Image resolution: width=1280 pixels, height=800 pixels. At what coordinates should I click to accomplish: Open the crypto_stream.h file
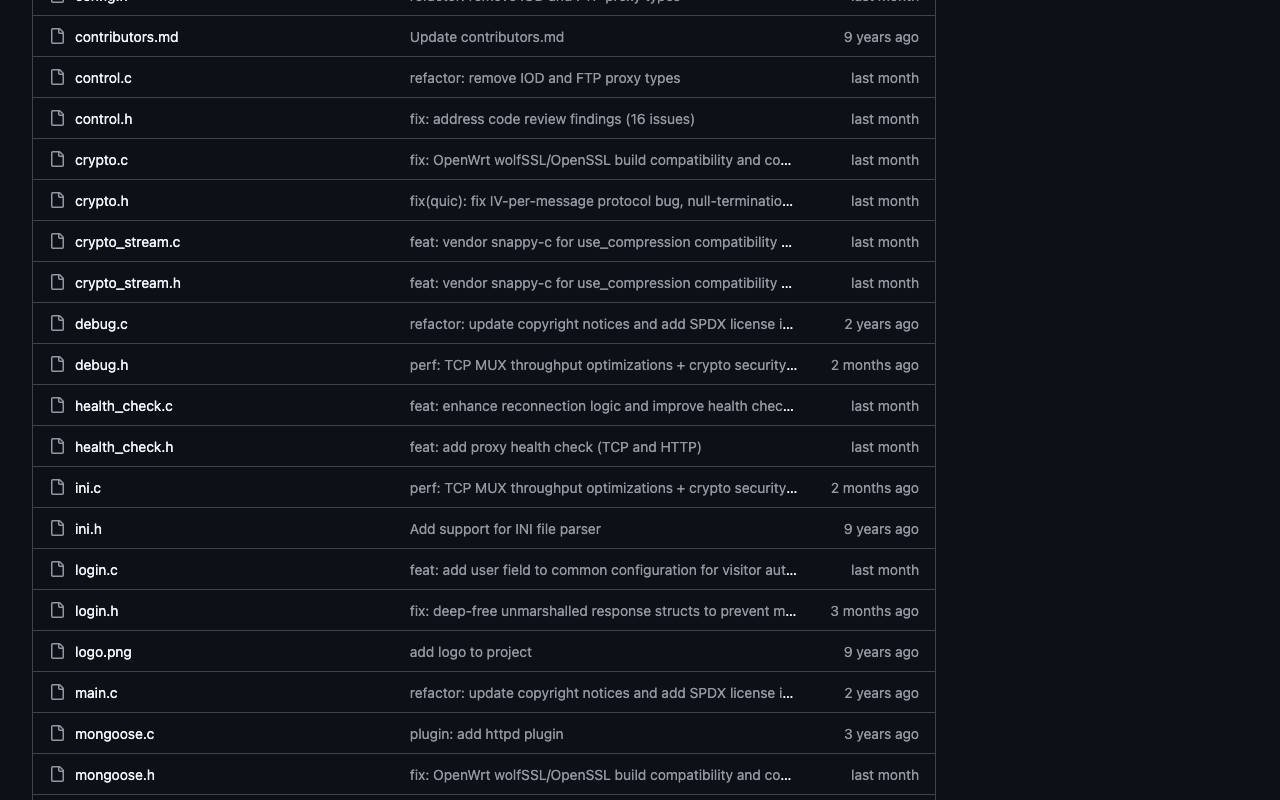(x=128, y=283)
